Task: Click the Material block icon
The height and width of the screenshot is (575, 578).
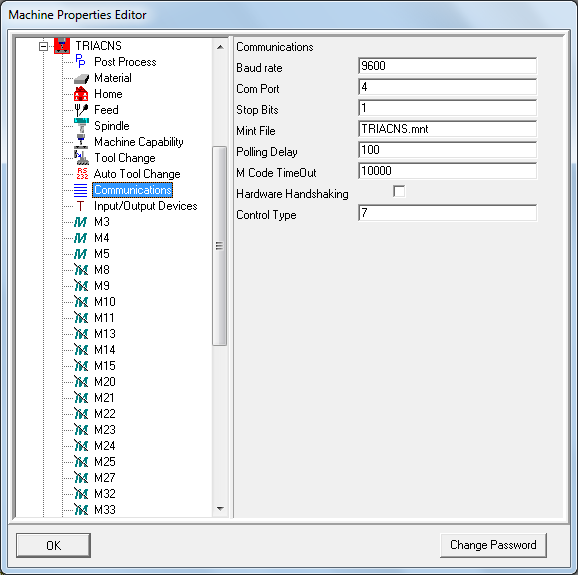Action: pyautogui.click(x=81, y=78)
